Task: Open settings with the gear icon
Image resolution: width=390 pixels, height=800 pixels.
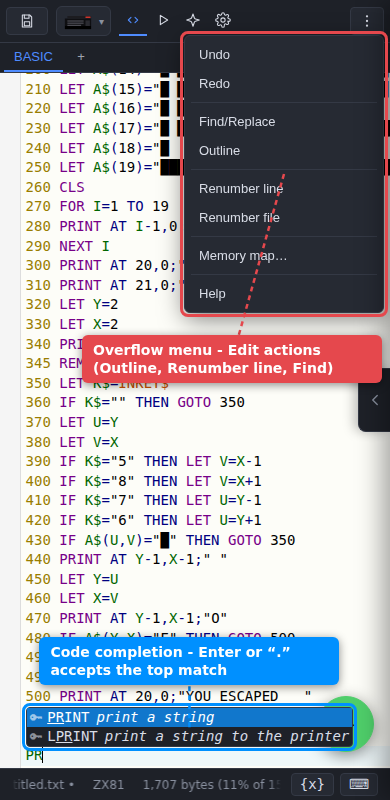Action: click(x=223, y=20)
